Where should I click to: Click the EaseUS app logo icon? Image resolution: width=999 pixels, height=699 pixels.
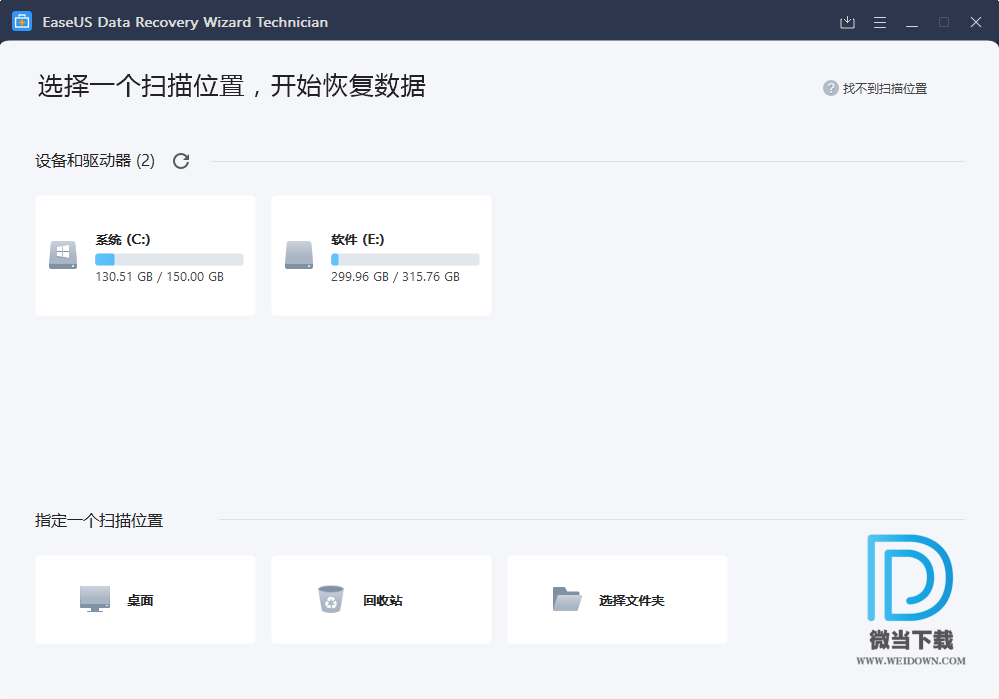click(22, 22)
